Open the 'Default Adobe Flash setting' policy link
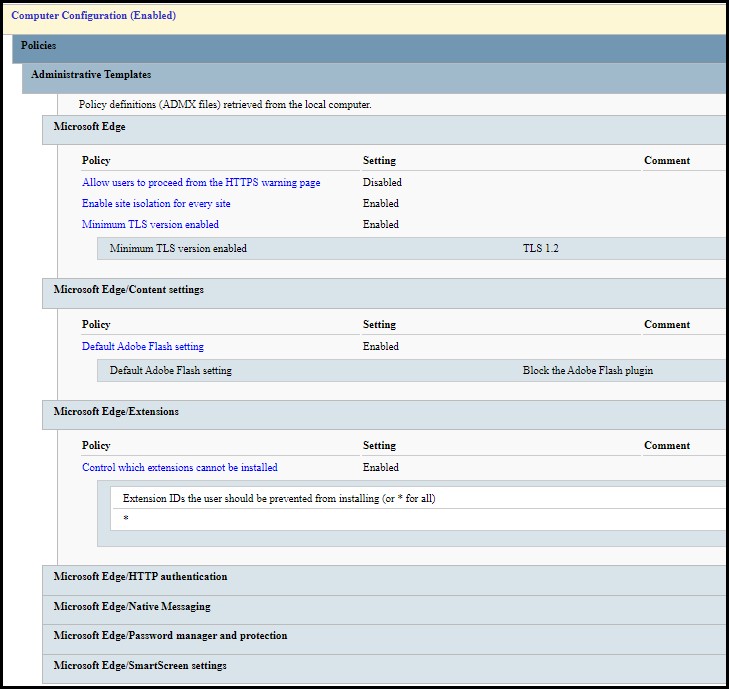The width and height of the screenshot is (729, 689). [x=143, y=346]
